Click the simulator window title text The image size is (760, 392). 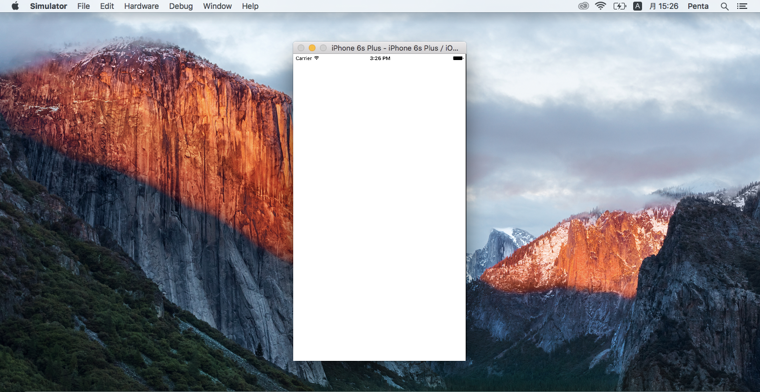pyautogui.click(x=395, y=48)
